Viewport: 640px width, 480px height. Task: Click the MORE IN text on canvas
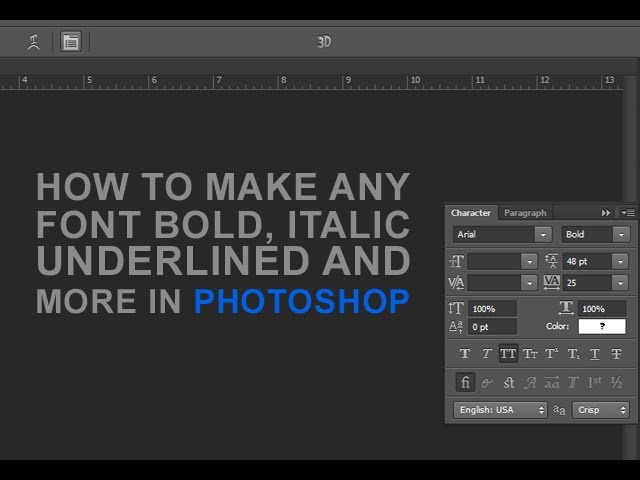(x=108, y=302)
